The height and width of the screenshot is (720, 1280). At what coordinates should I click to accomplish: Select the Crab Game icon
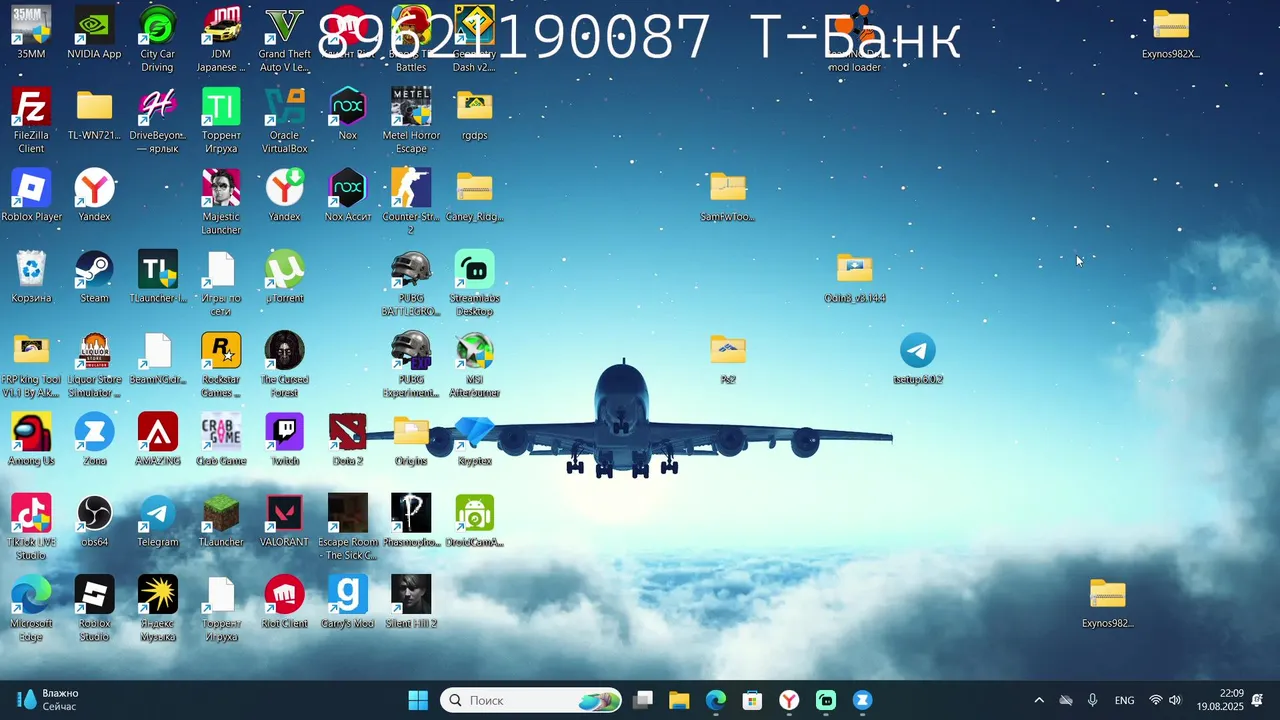221,440
